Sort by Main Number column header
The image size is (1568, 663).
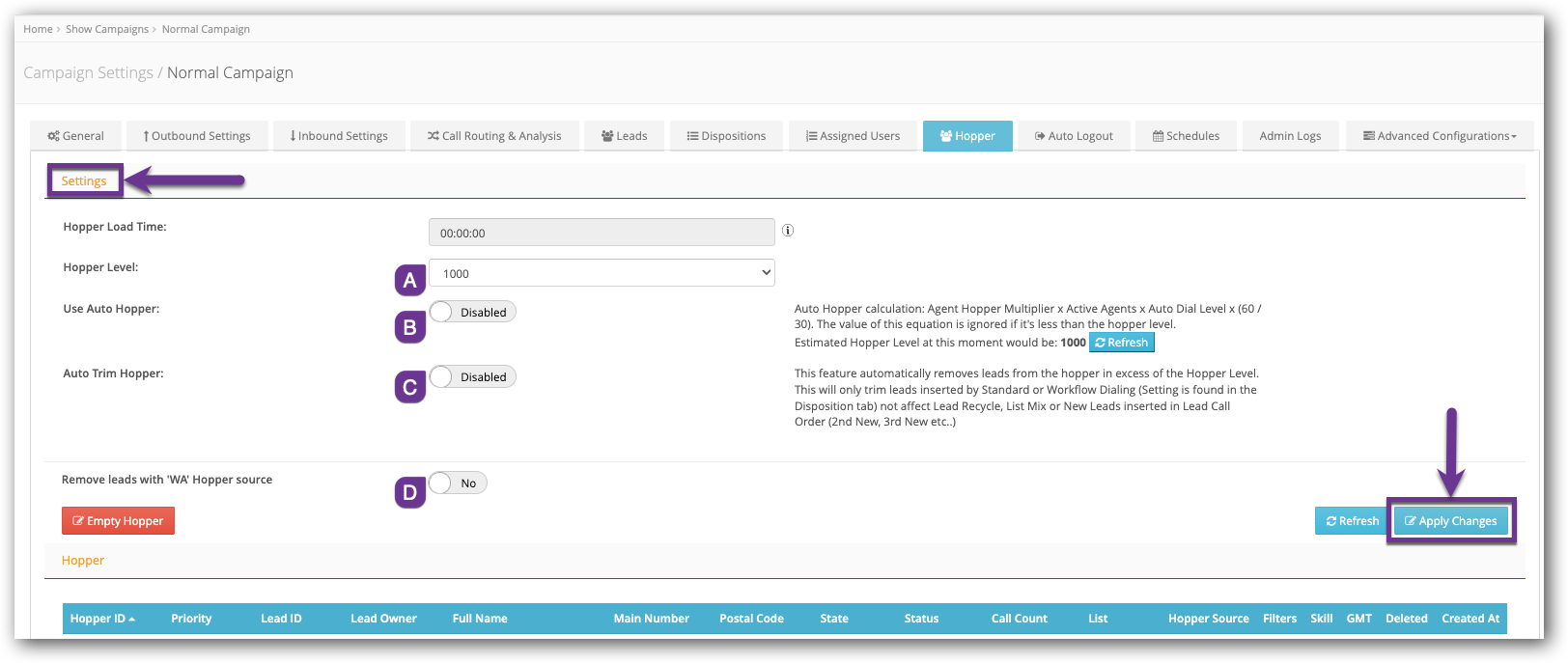tap(652, 619)
